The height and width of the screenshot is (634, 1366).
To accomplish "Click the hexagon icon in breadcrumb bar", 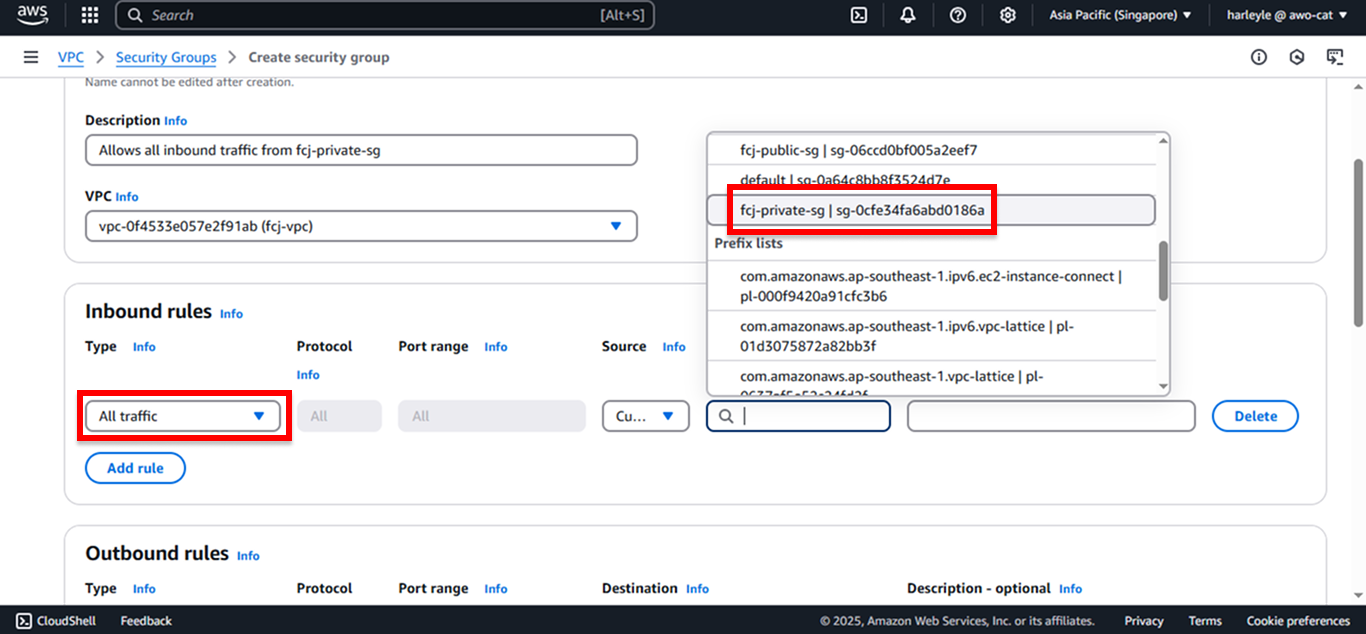I will 1297,57.
